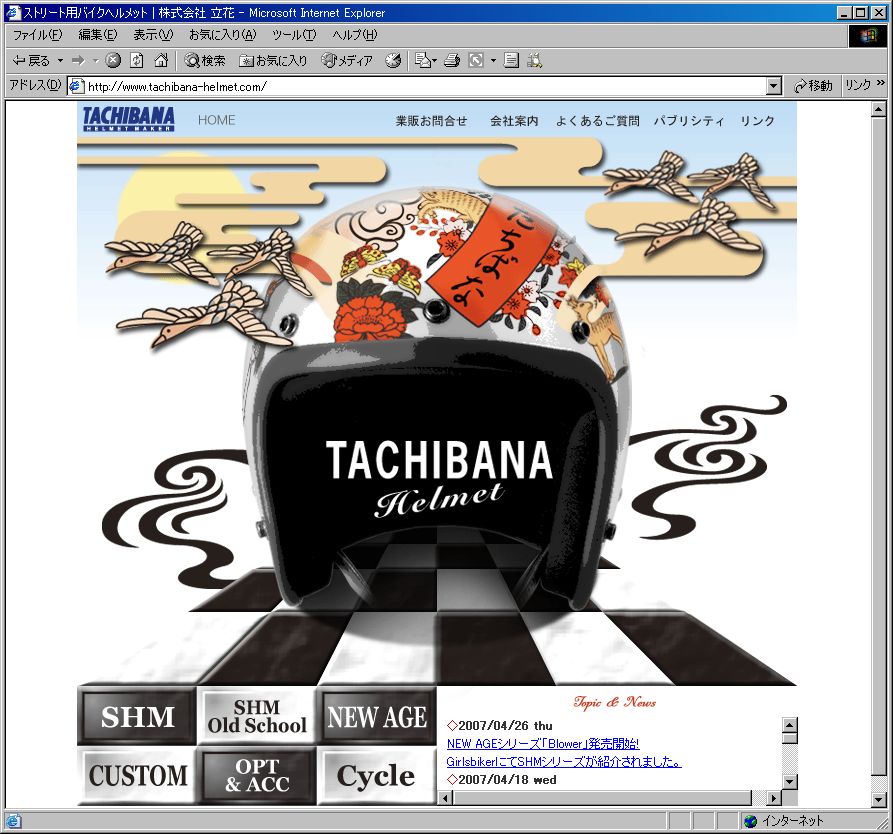This screenshot has width=893, height=834.
Task: Click the 移動 go button
Action: [813, 85]
